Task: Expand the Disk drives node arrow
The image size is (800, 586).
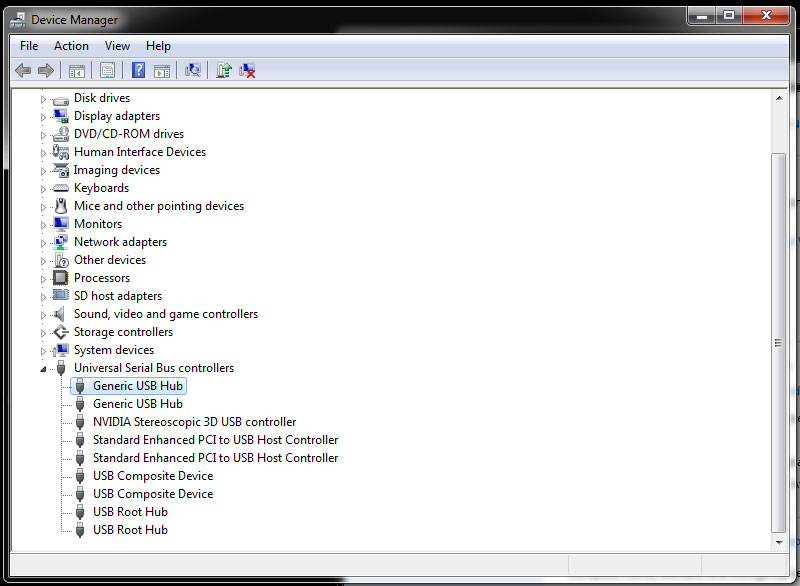Action: (43, 99)
